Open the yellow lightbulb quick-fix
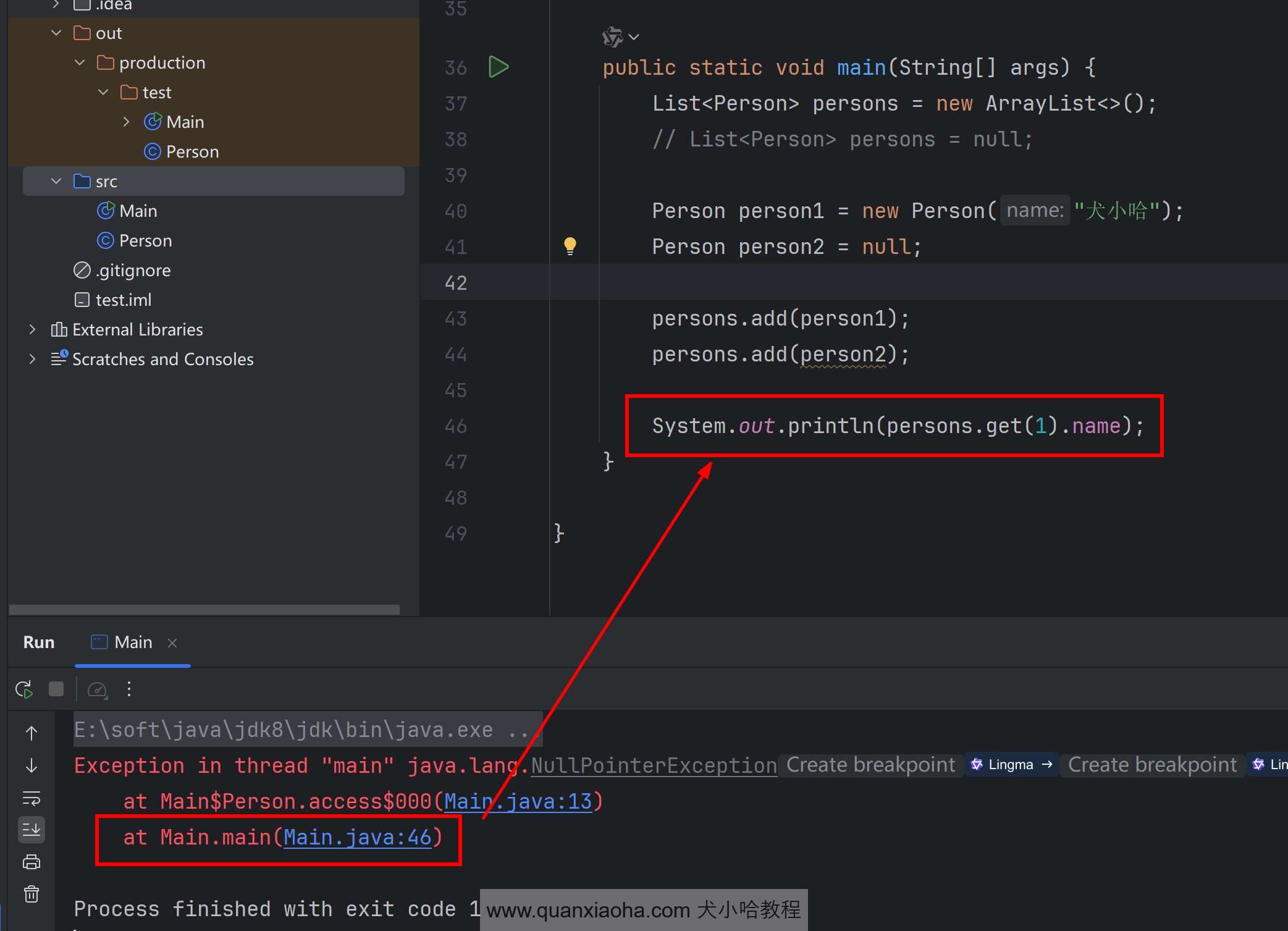The width and height of the screenshot is (1288, 931). coord(570,246)
